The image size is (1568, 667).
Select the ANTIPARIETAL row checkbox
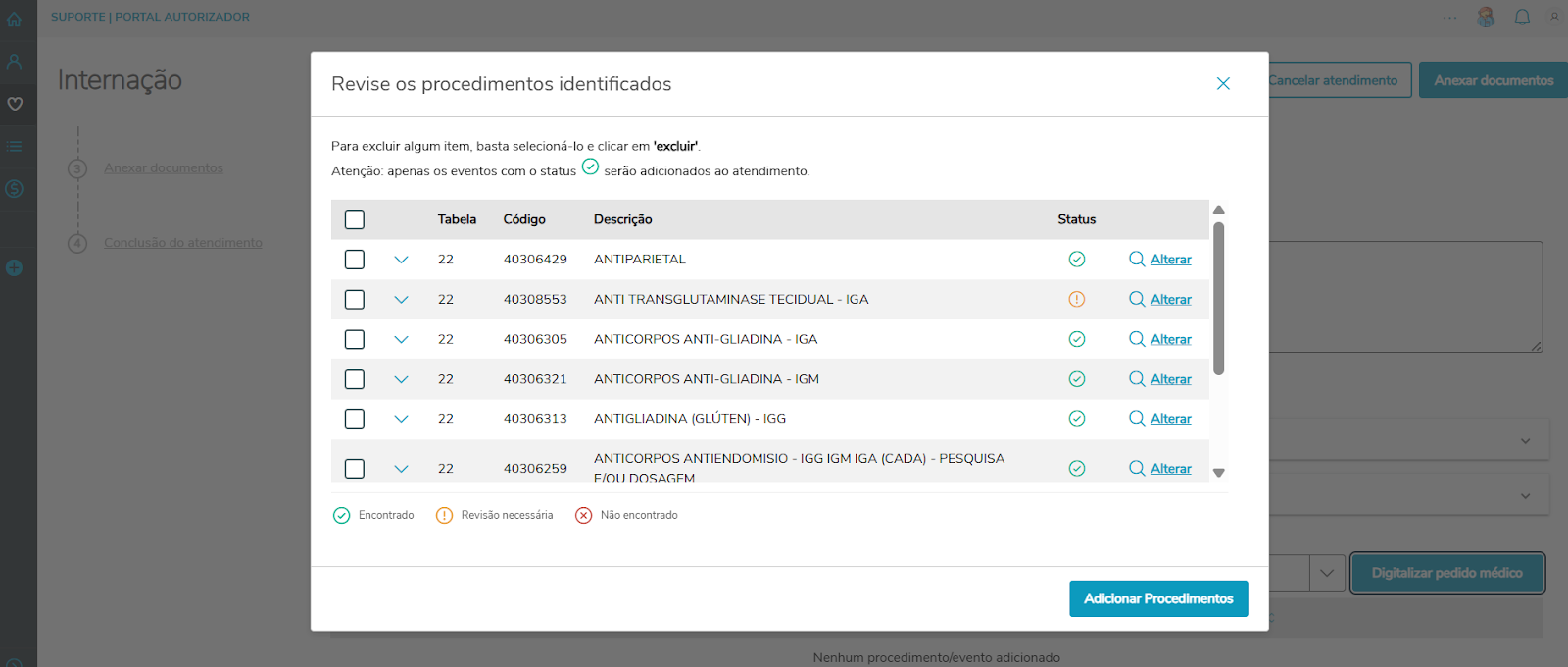tap(355, 260)
